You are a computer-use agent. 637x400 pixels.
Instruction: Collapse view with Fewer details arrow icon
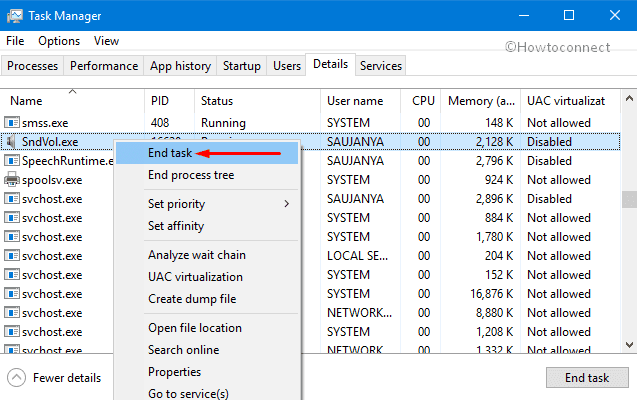point(17,378)
